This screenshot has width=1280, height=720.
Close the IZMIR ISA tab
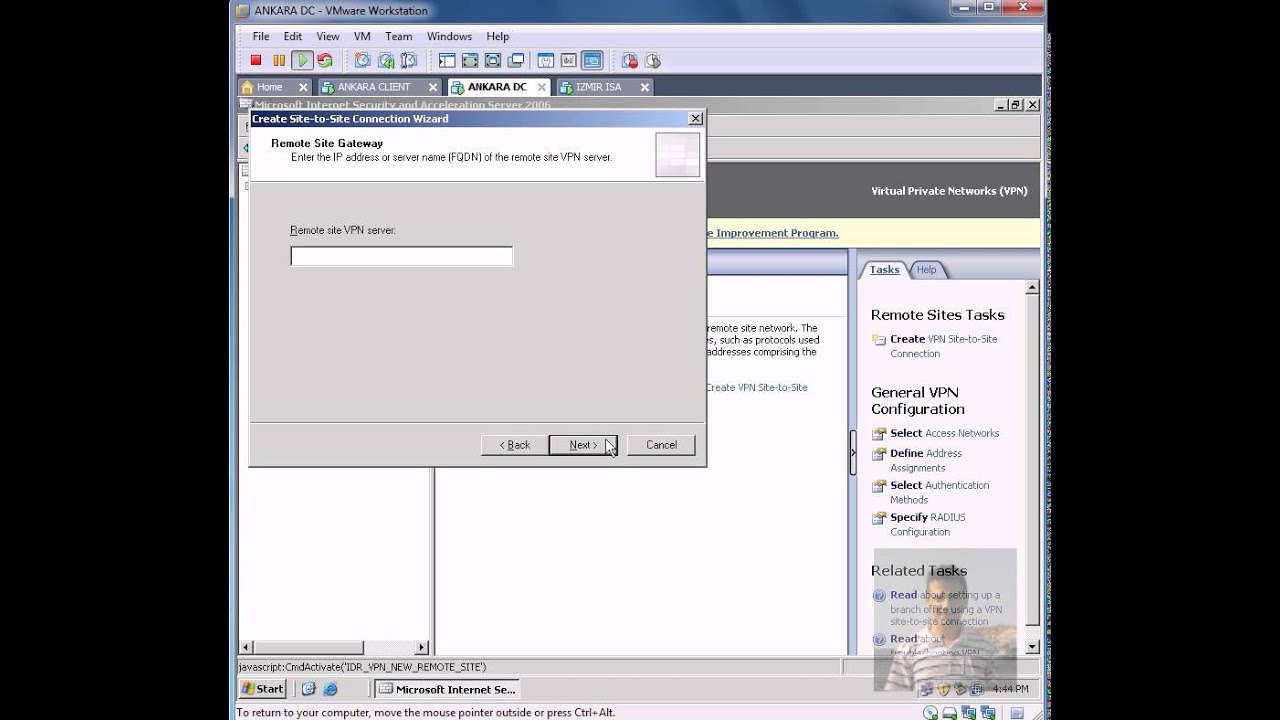(645, 87)
